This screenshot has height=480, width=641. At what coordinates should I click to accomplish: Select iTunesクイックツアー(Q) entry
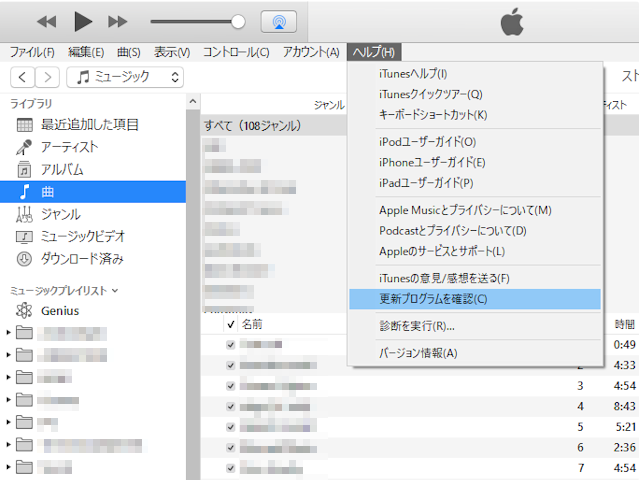[x=475, y=94]
